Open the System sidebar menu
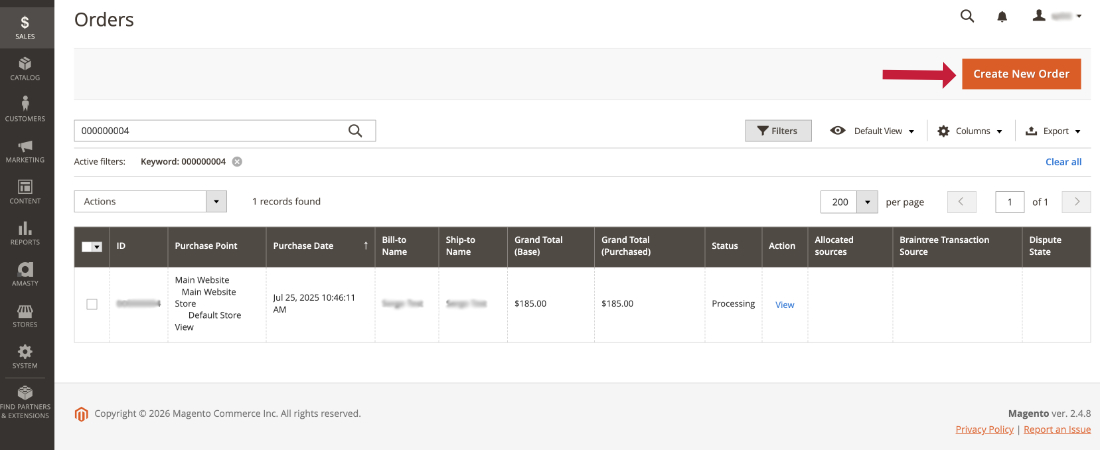 [x=25, y=357]
